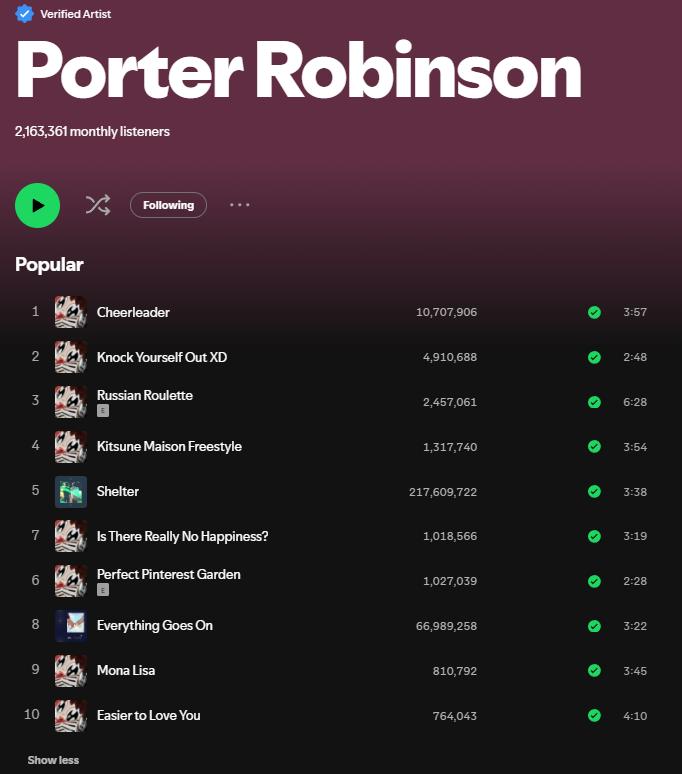Select the Shelter track title

click(117, 491)
